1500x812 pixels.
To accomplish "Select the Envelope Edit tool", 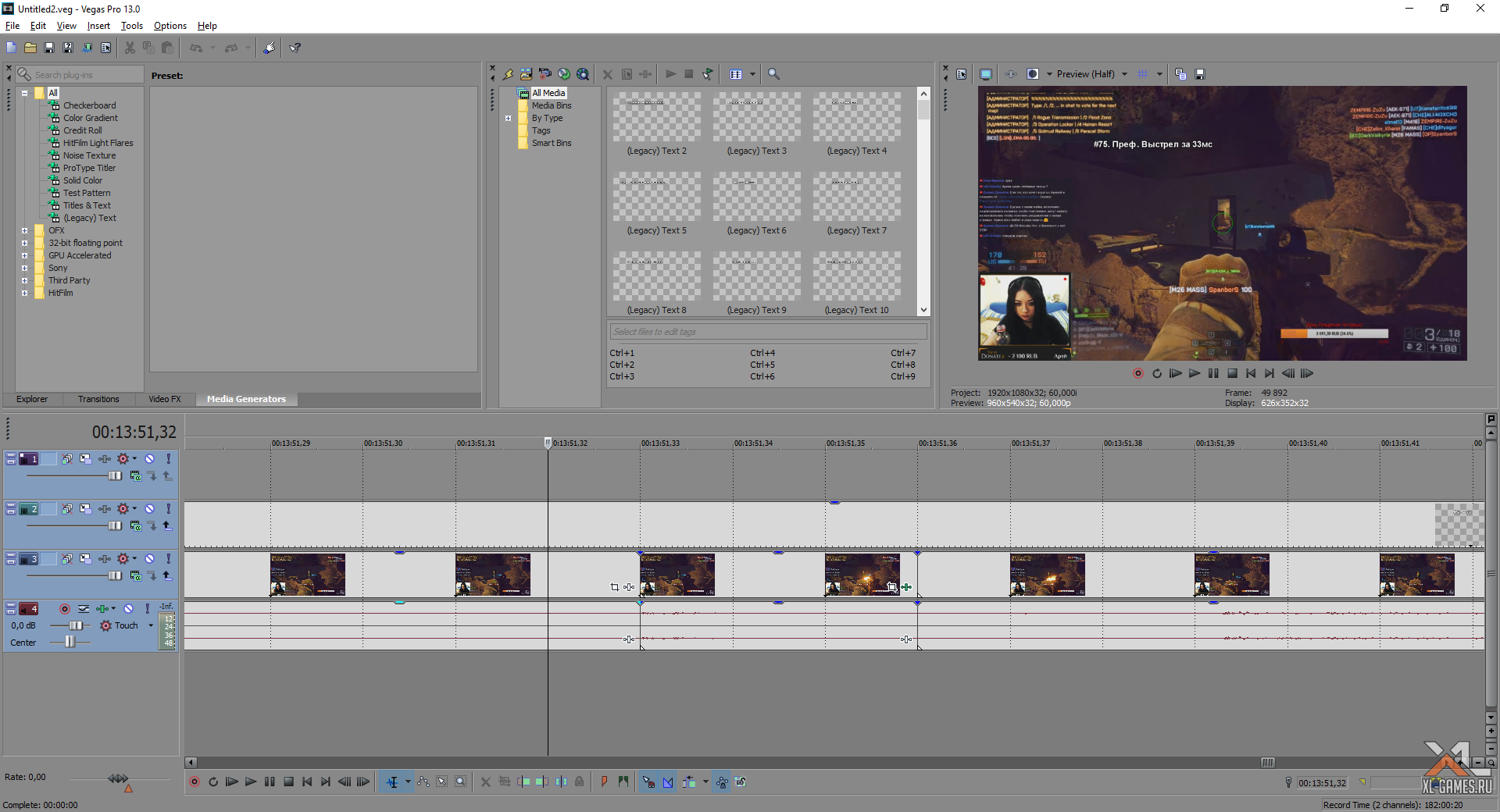I will point(423,782).
